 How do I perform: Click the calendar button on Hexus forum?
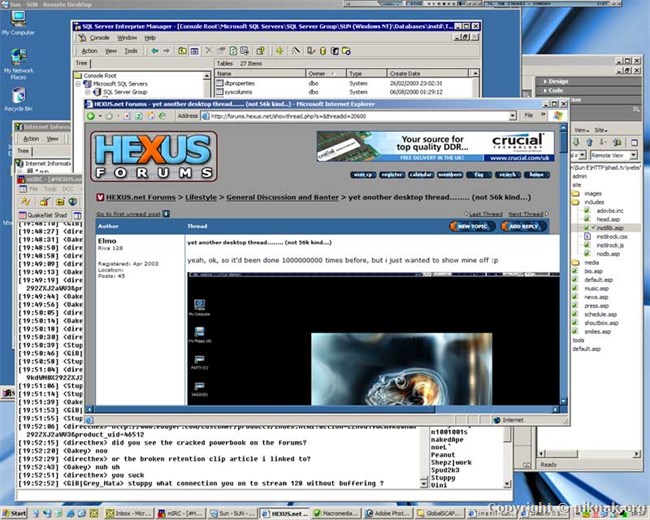pyautogui.click(x=421, y=175)
